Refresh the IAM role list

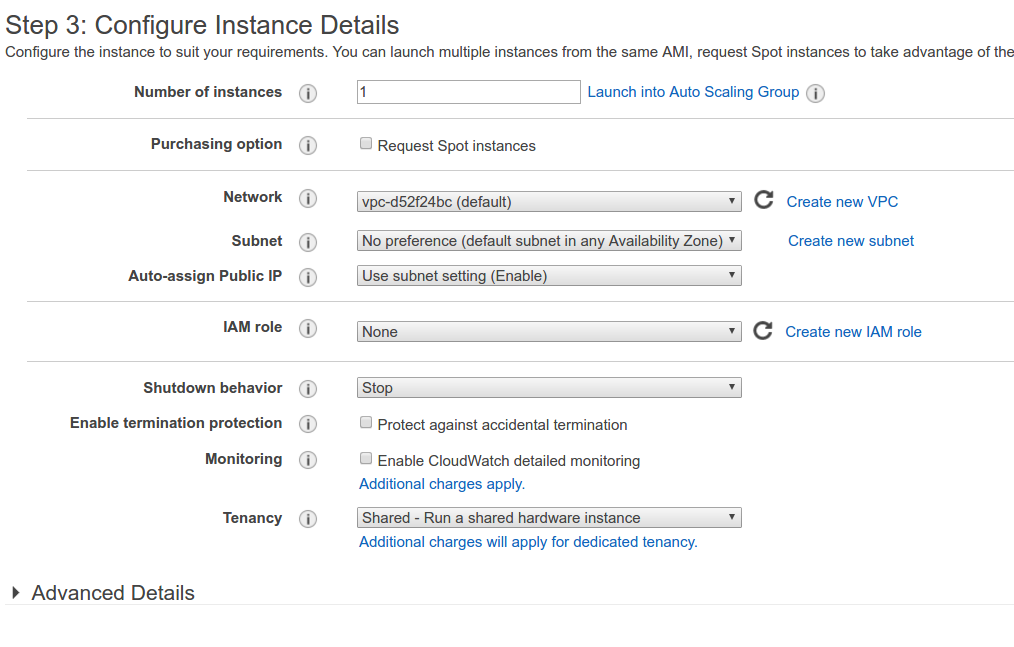[x=762, y=331]
